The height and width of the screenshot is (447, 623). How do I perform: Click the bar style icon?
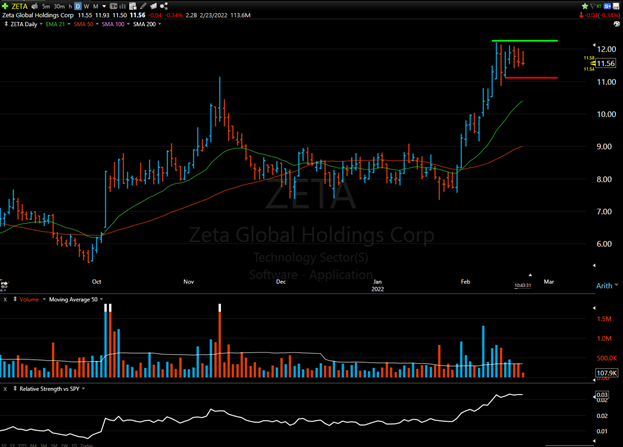tap(123, 6)
